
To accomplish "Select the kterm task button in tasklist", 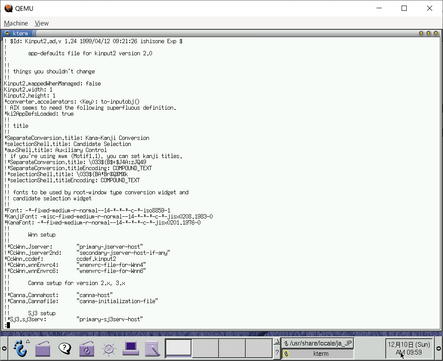I will [317, 353].
